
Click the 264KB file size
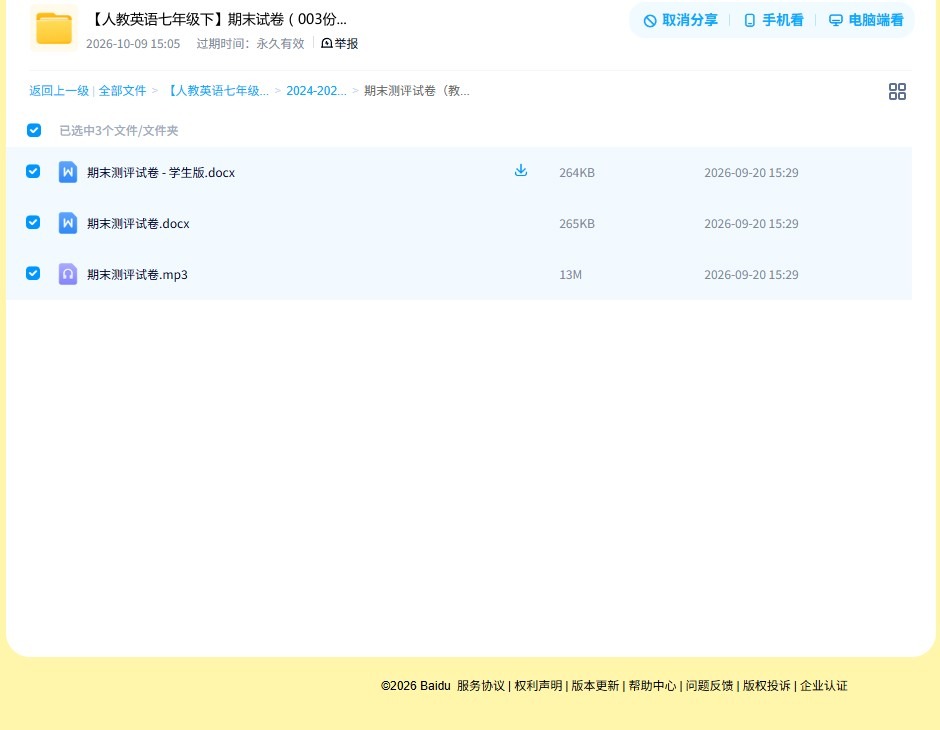tap(577, 173)
